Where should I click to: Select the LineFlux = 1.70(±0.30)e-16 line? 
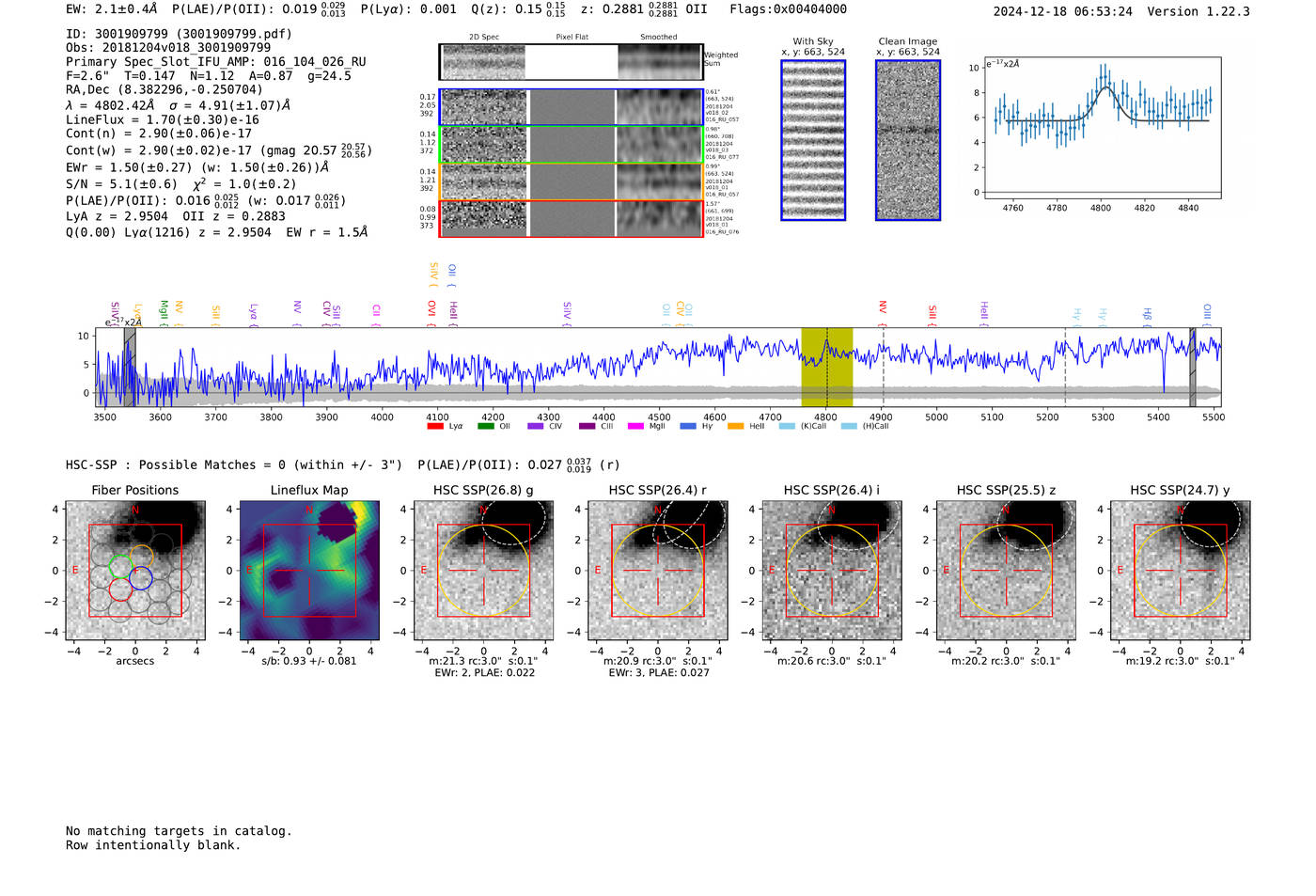[163, 120]
